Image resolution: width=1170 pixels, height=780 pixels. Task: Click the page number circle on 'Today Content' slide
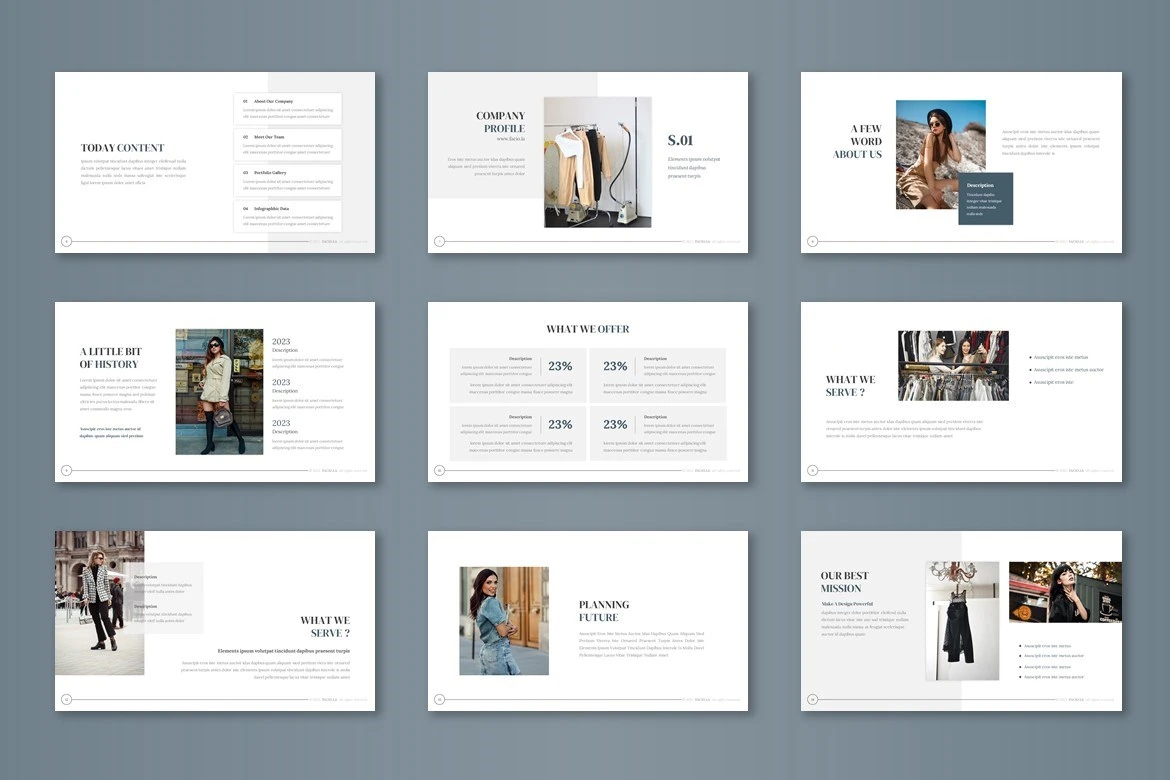[67, 241]
